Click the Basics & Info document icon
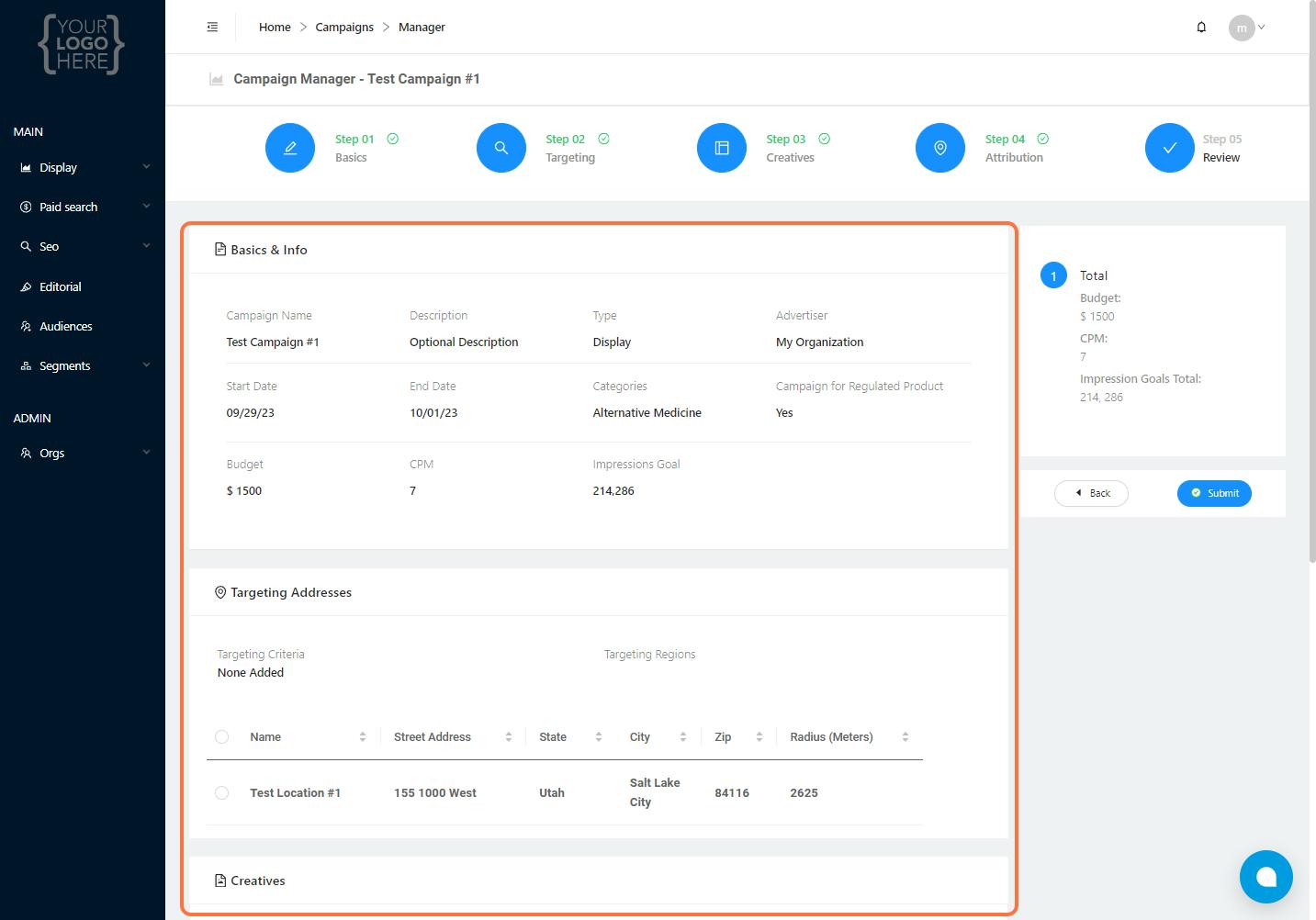1316x920 pixels. point(220,250)
